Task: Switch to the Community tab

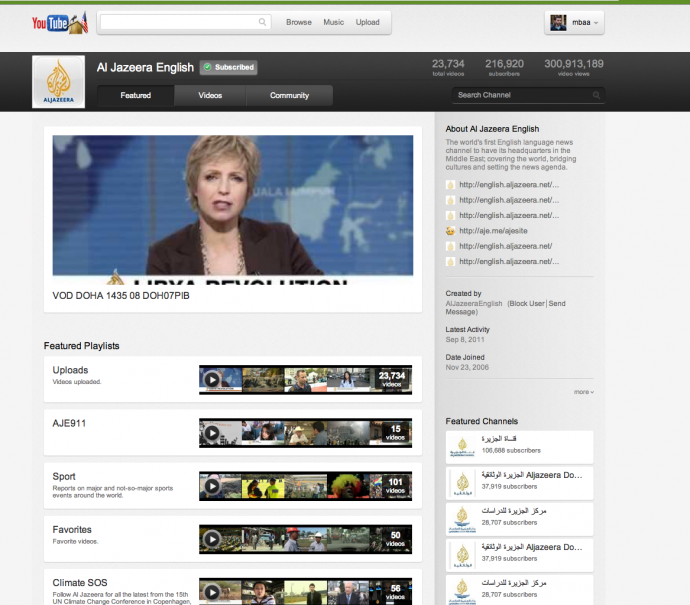Action: pos(289,95)
